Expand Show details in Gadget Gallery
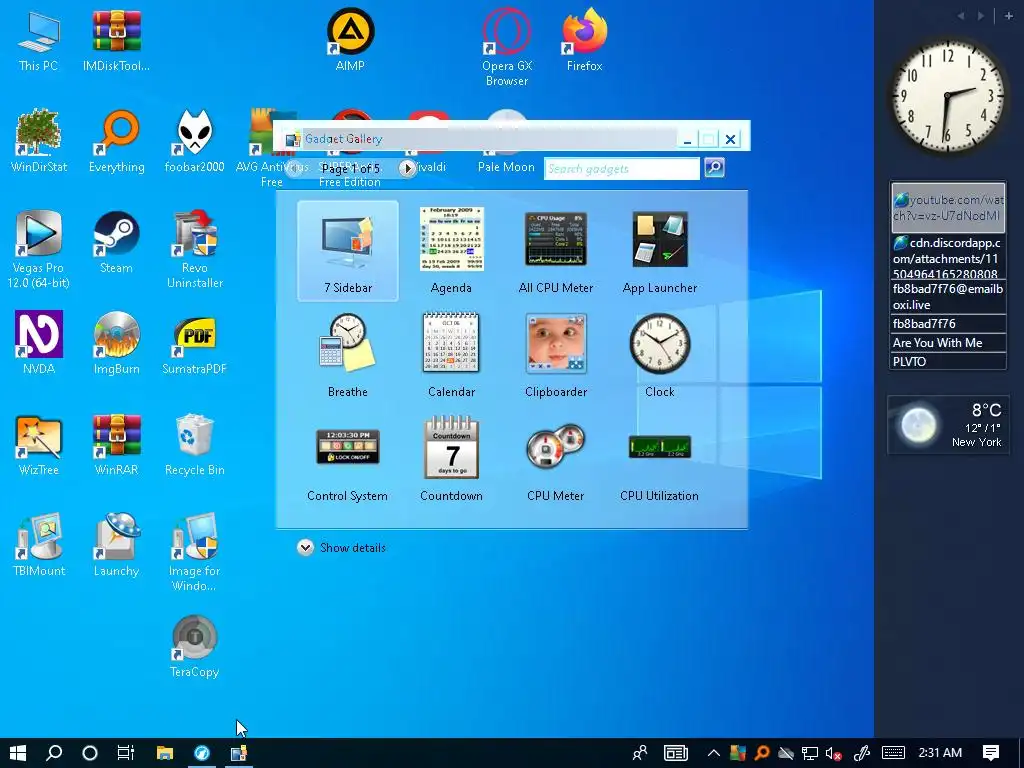Viewport: 1024px width, 768px height. pos(342,547)
